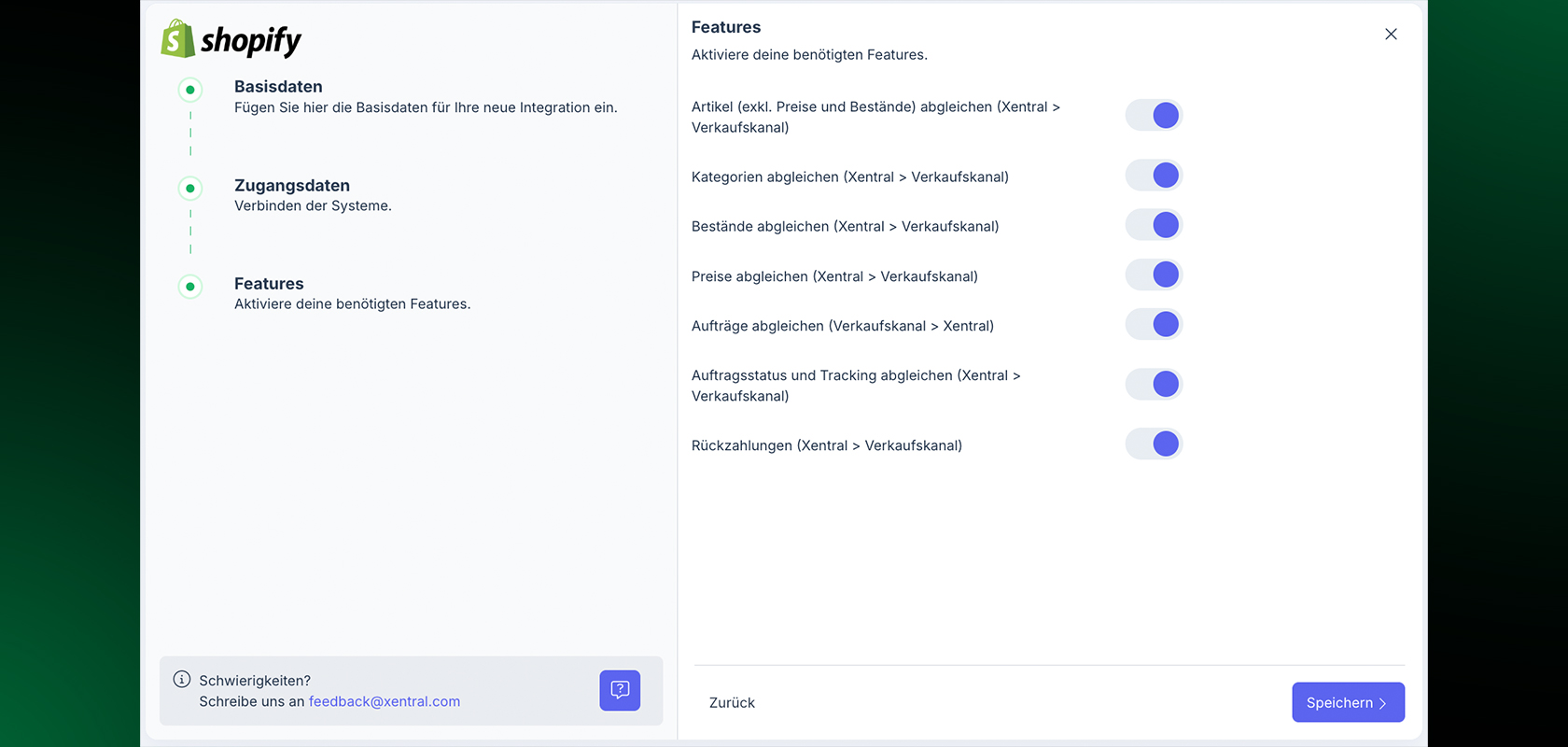Click the info icon beside Schwierigkeiten
Image resolution: width=1568 pixels, height=747 pixels.
(182, 680)
